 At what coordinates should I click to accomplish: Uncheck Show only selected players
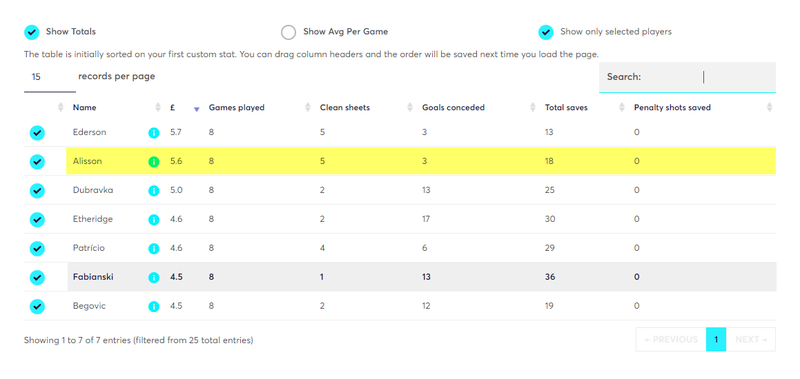(x=546, y=32)
